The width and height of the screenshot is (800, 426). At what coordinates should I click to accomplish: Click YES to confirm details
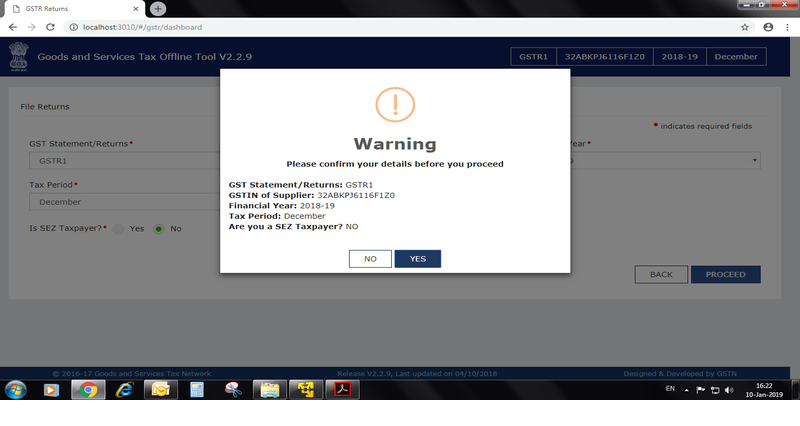point(417,259)
